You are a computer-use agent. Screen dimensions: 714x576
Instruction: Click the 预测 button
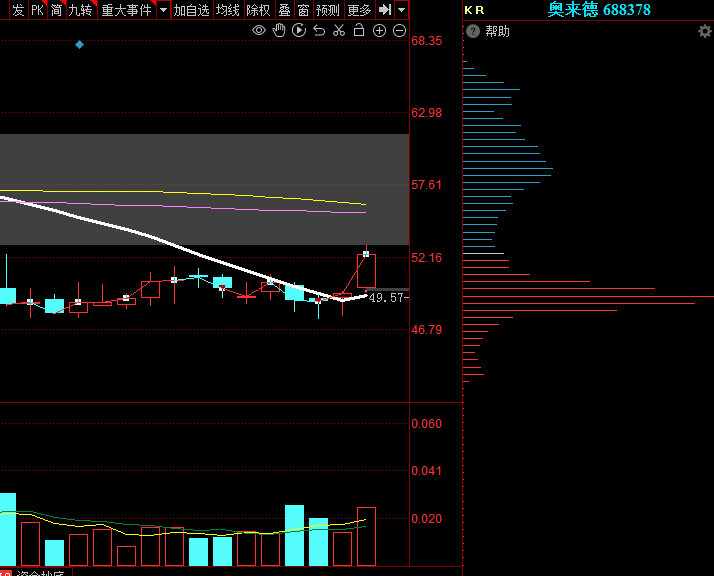click(x=327, y=10)
